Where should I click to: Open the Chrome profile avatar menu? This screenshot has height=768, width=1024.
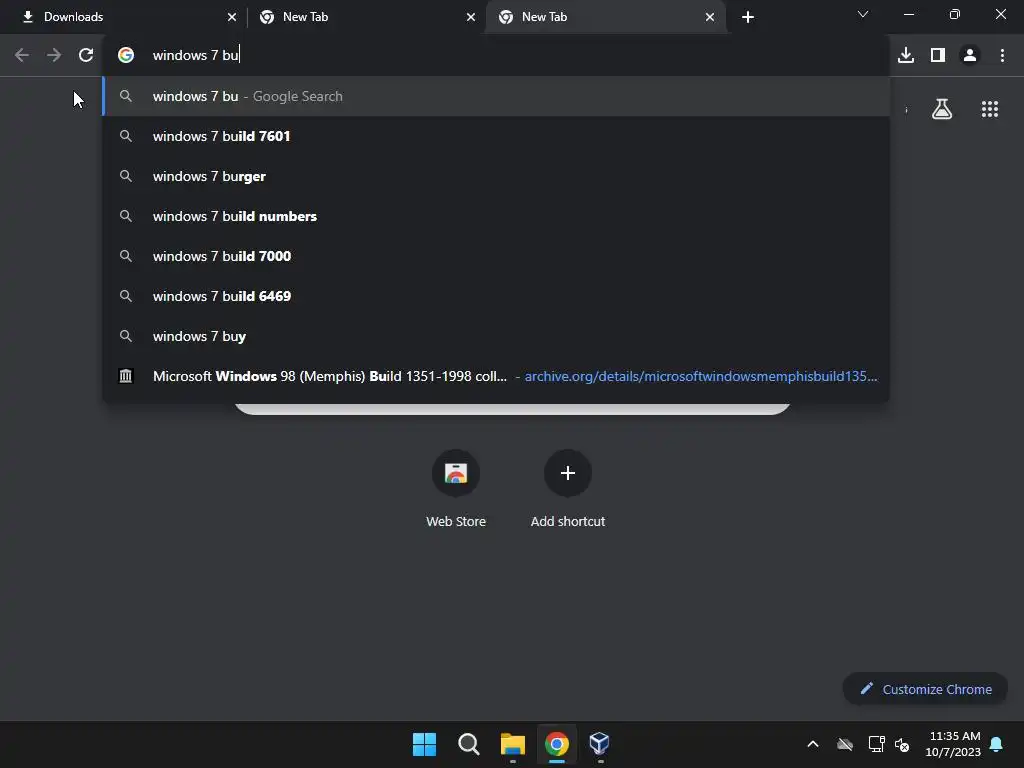(x=970, y=55)
